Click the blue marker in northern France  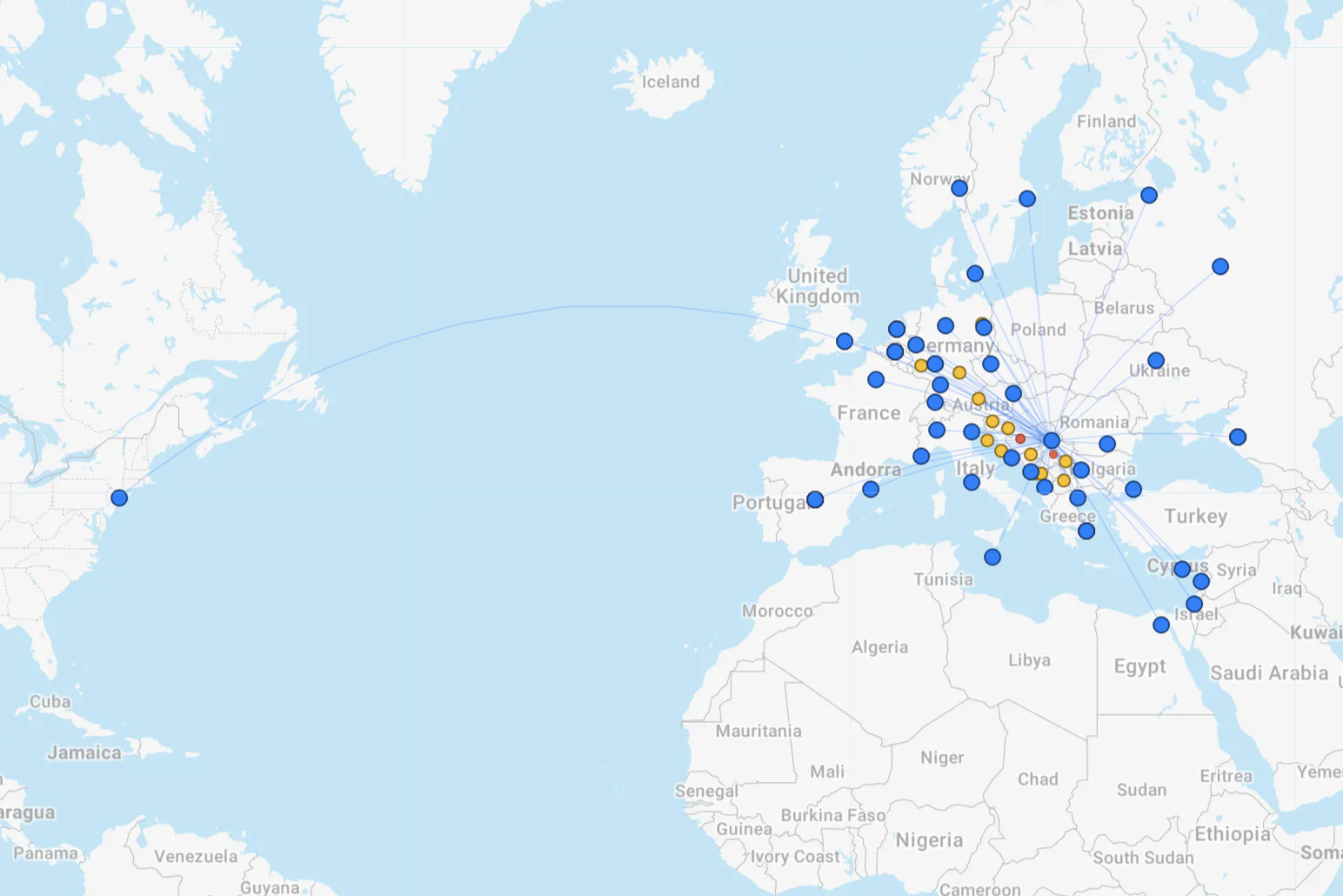tap(876, 379)
